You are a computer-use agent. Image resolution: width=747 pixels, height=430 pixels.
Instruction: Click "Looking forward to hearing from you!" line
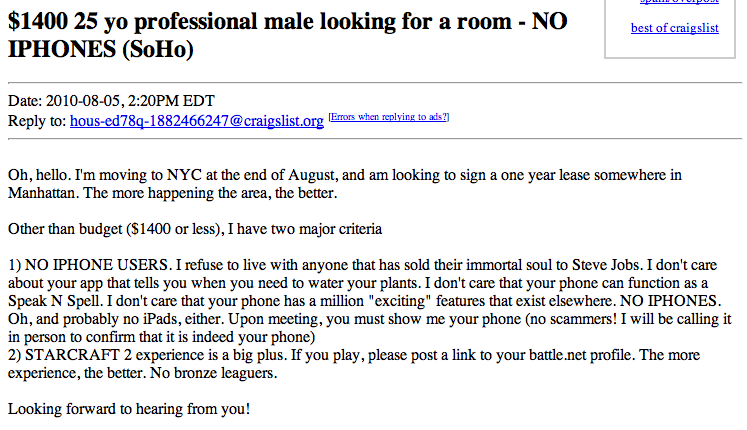[x=129, y=409]
